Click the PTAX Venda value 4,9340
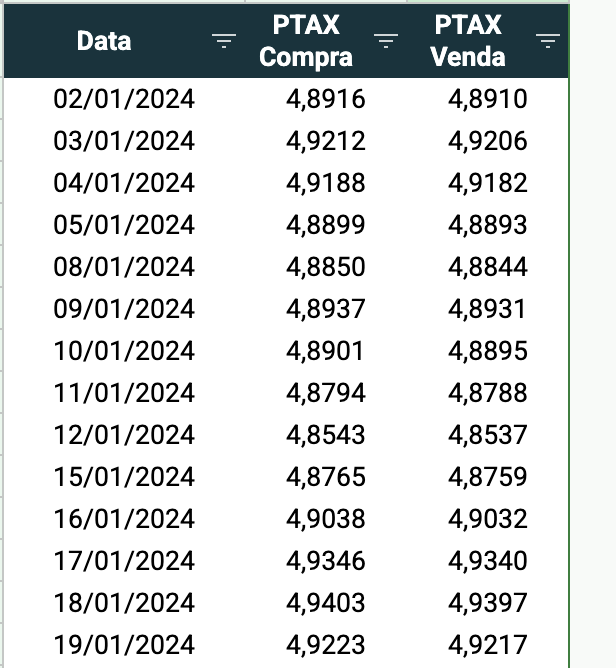Viewport: 616px width, 668px height. [x=487, y=560]
